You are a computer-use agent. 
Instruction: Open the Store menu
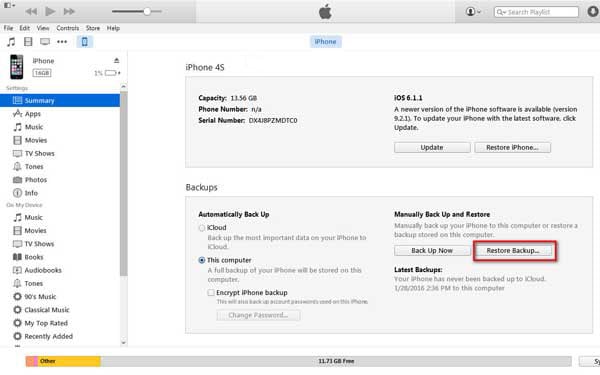93,28
